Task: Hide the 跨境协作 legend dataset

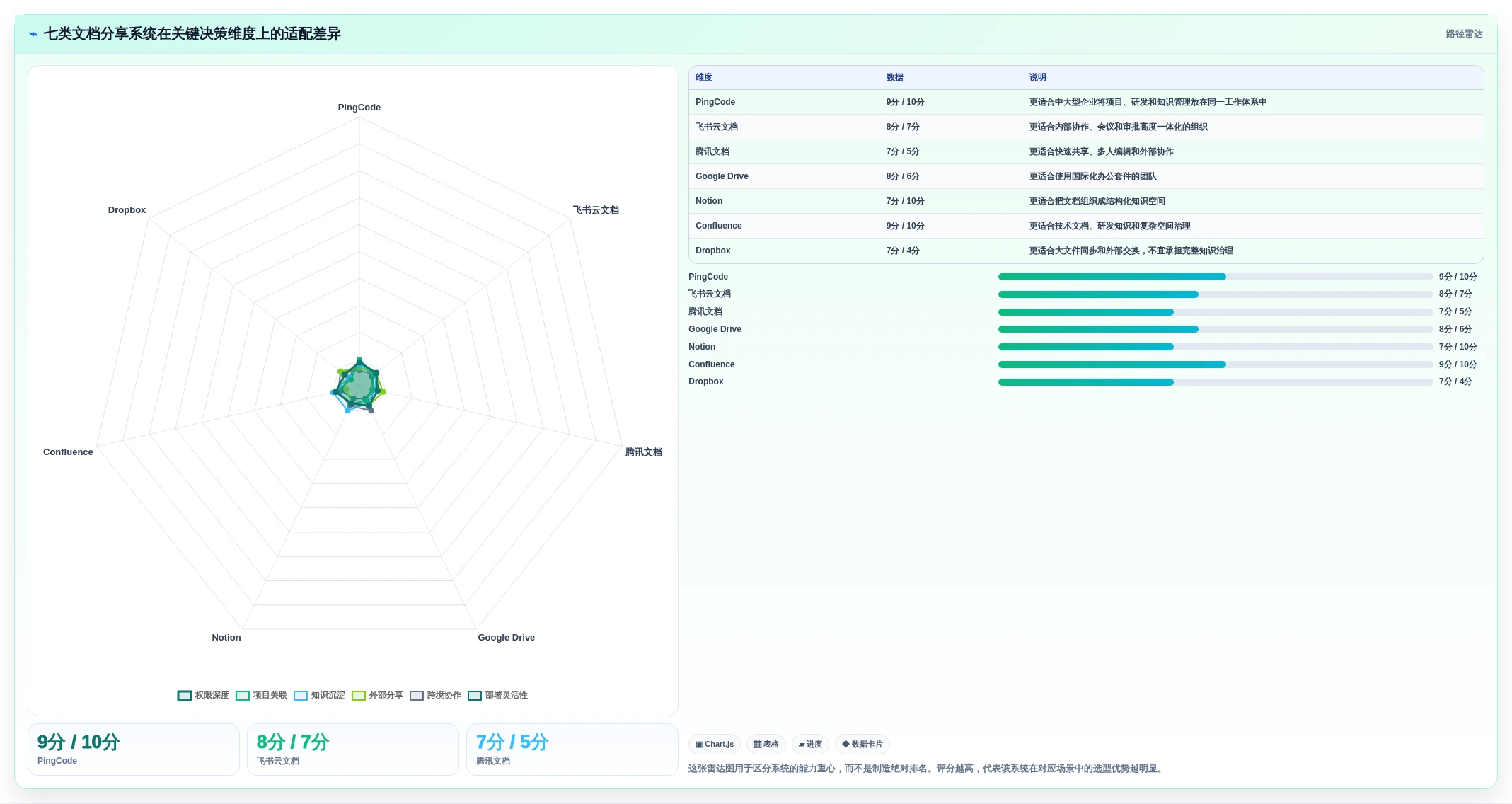Action: click(x=435, y=696)
